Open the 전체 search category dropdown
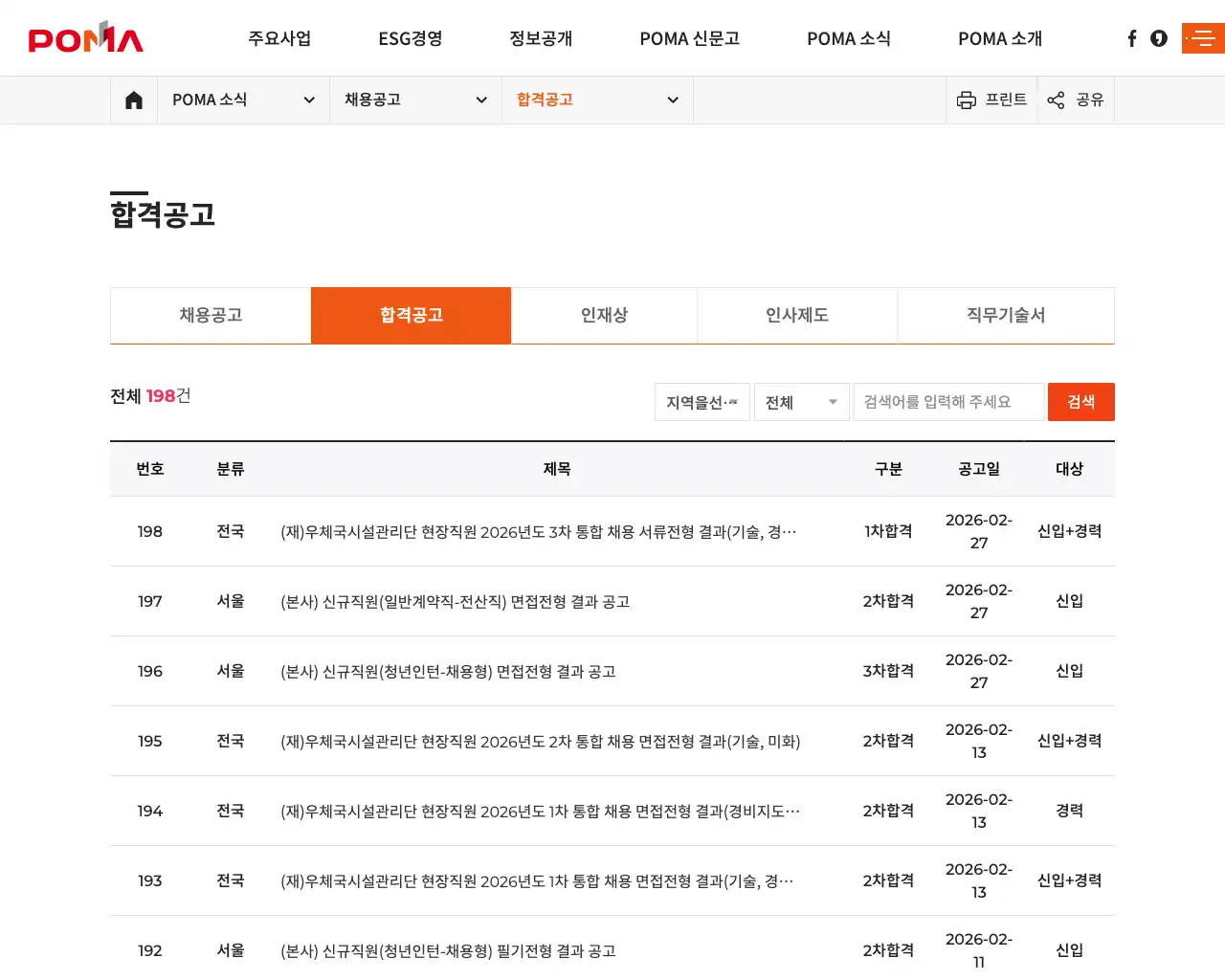The image size is (1225, 980). click(802, 402)
